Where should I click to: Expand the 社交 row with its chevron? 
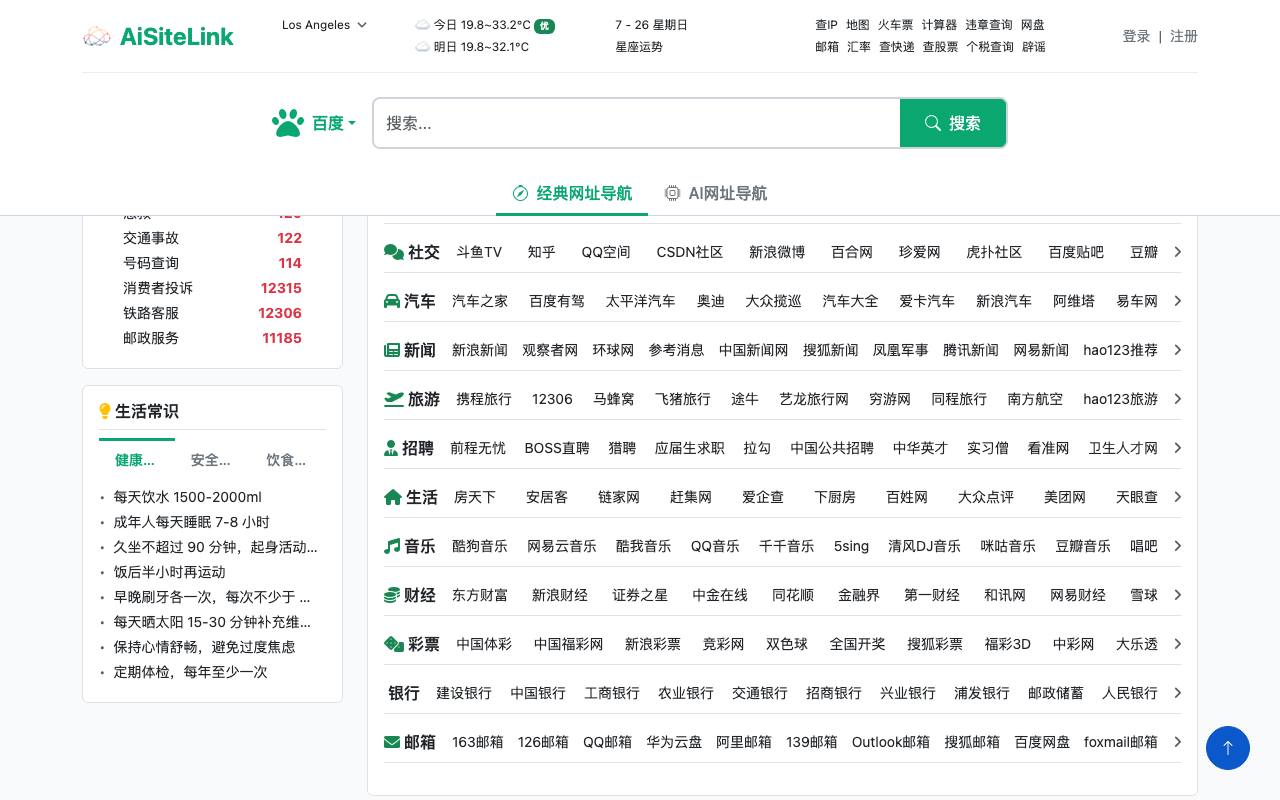pos(1178,252)
